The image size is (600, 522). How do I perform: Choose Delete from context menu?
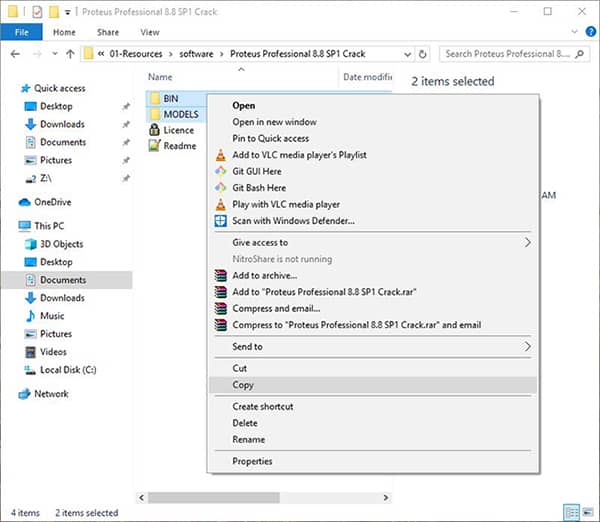(x=373, y=423)
